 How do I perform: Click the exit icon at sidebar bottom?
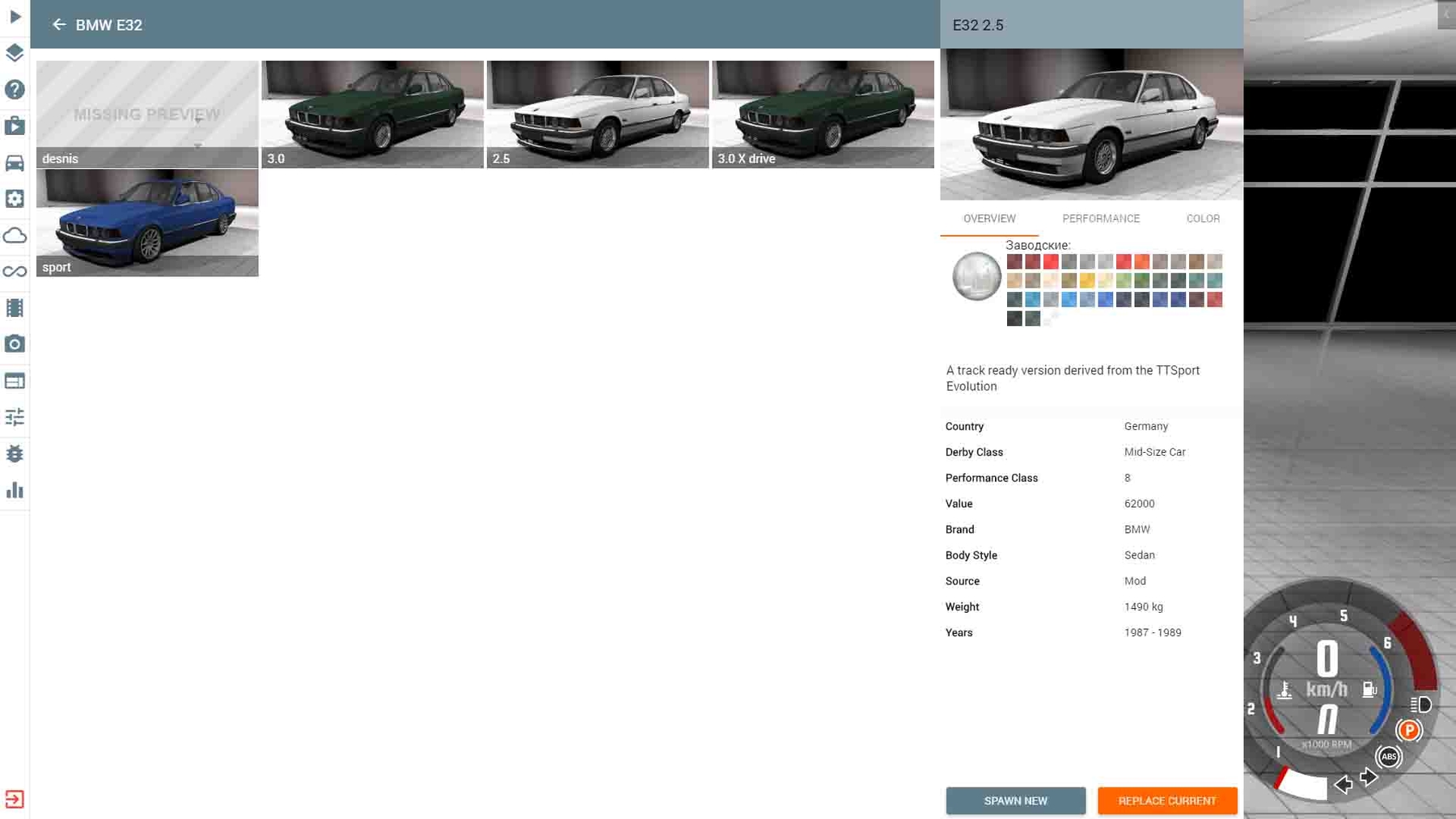pos(15,799)
